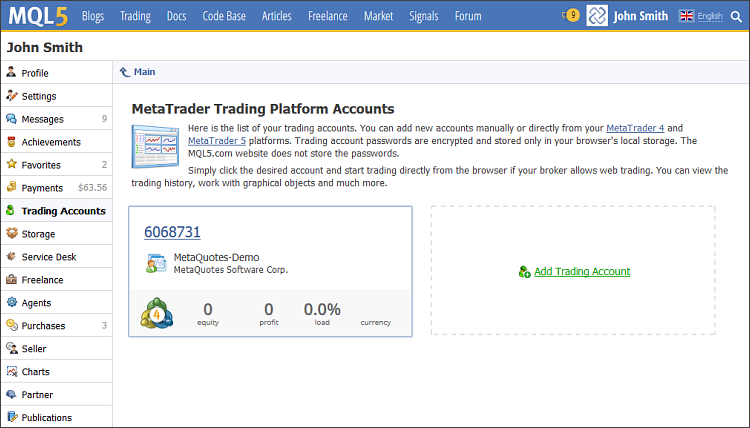Viewport: 750px width, 428px height.
Task: Open Achievements in the sidebar
Action: pos(56,142)
